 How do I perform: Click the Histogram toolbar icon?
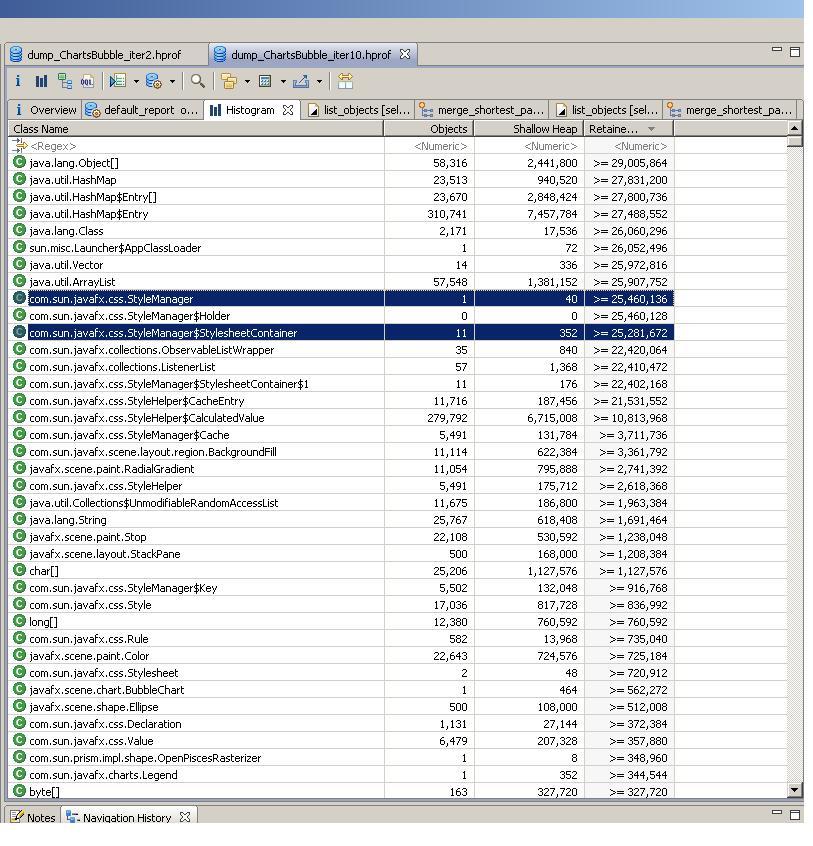[41, 81]
